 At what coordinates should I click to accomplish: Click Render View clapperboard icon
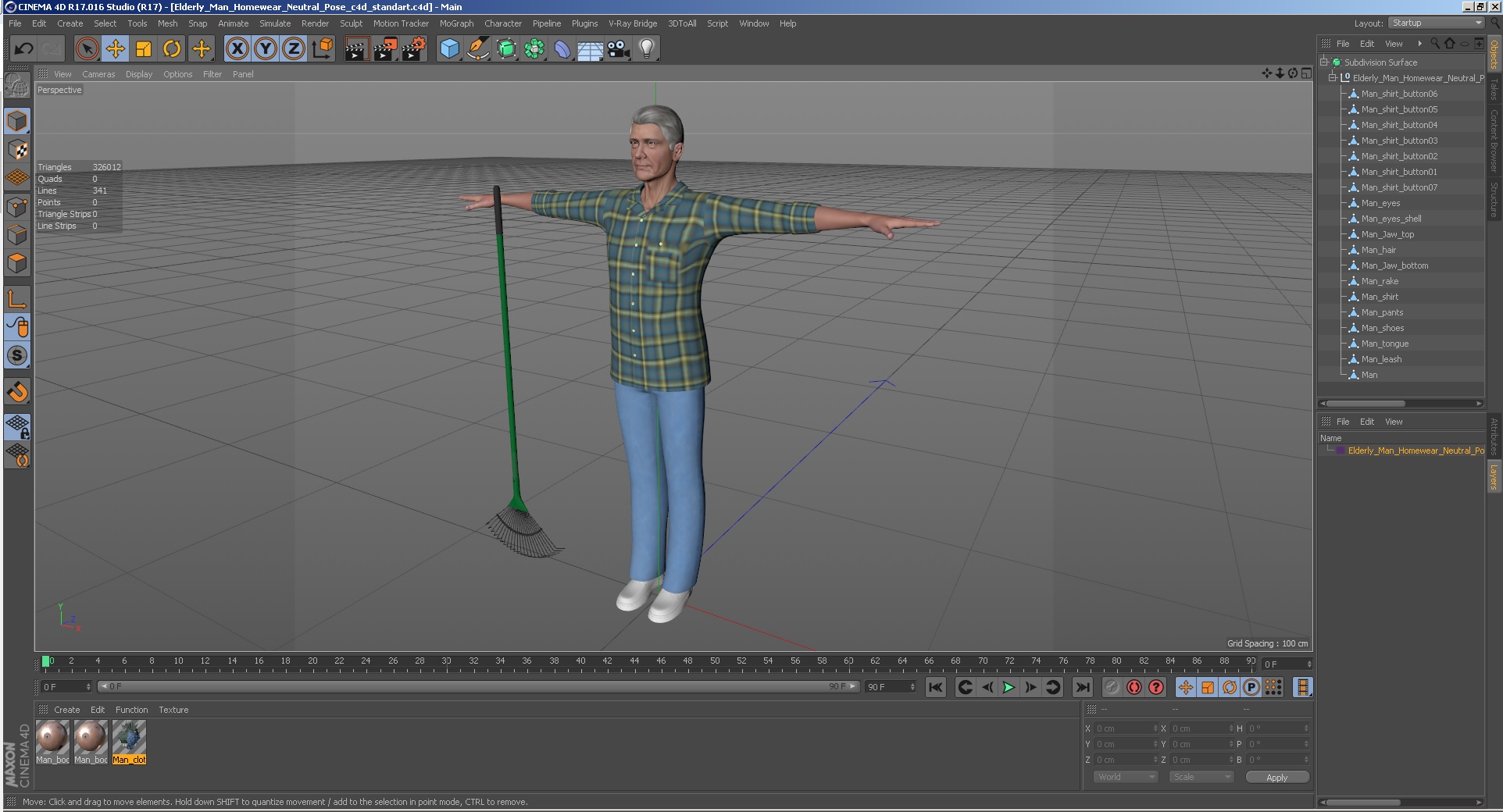click(x=356, y=49)
